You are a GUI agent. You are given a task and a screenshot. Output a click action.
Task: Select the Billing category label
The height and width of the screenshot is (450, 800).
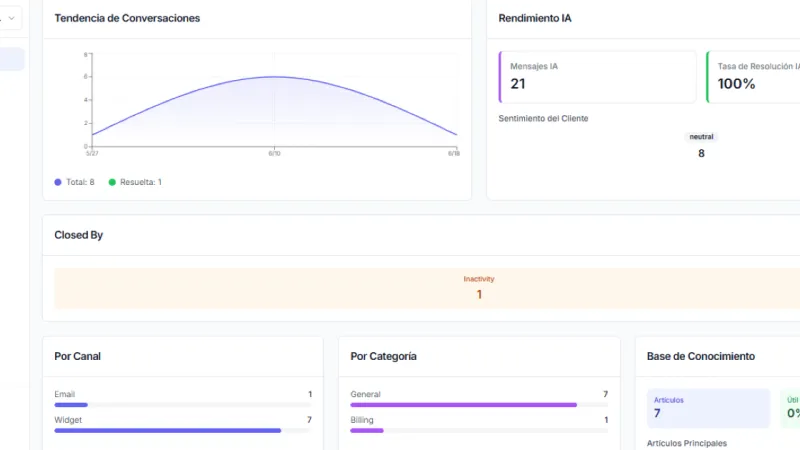click(362, 420)
